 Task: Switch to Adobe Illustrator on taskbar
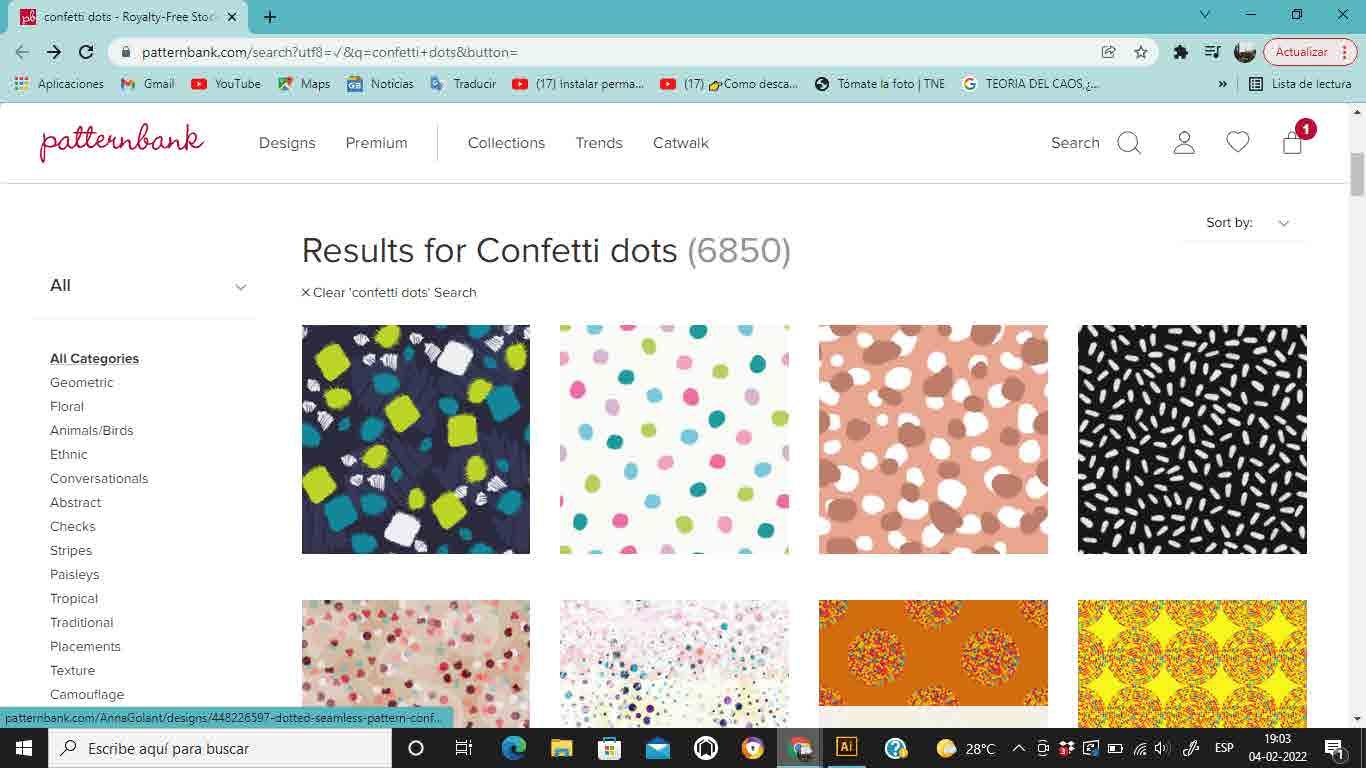pyautogui.click(x=846, y=748)
